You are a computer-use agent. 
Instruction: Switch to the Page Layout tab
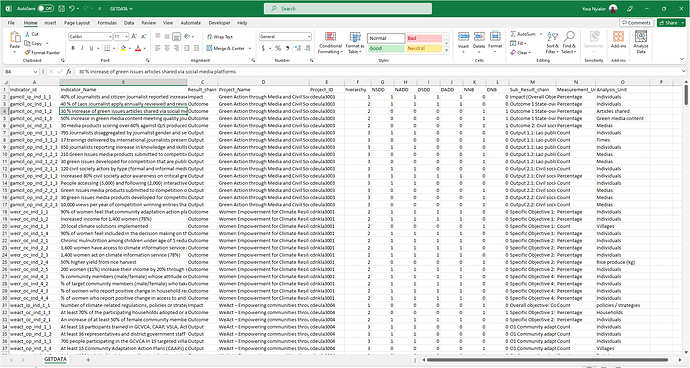click(77, 23)
